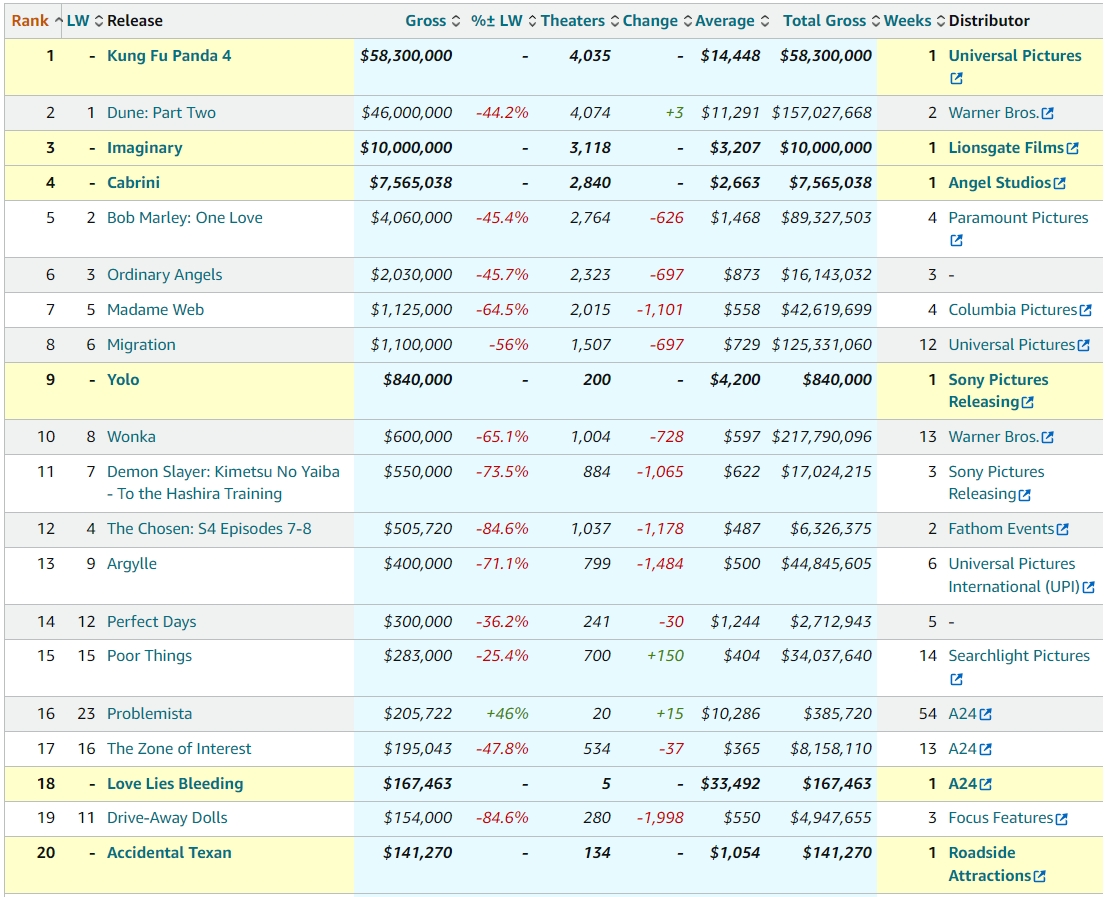Open the Problemista release link
1108x897 pixels.
pyautogui.click(x=149, y=714)
